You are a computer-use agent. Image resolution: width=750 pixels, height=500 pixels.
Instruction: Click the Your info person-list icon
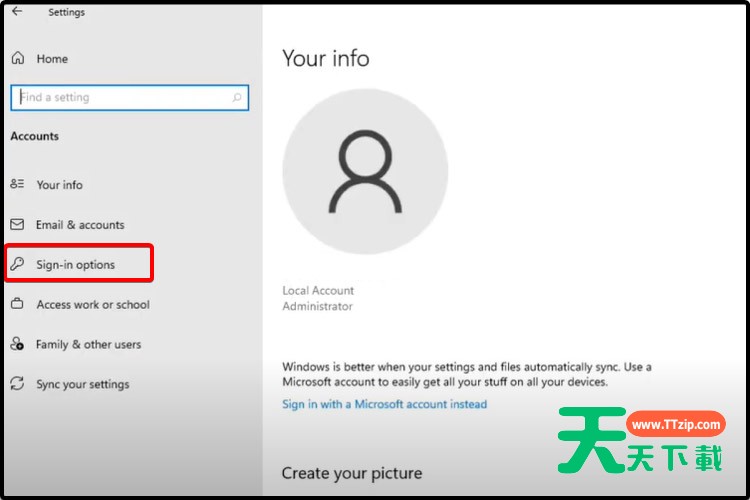[17, 184]
